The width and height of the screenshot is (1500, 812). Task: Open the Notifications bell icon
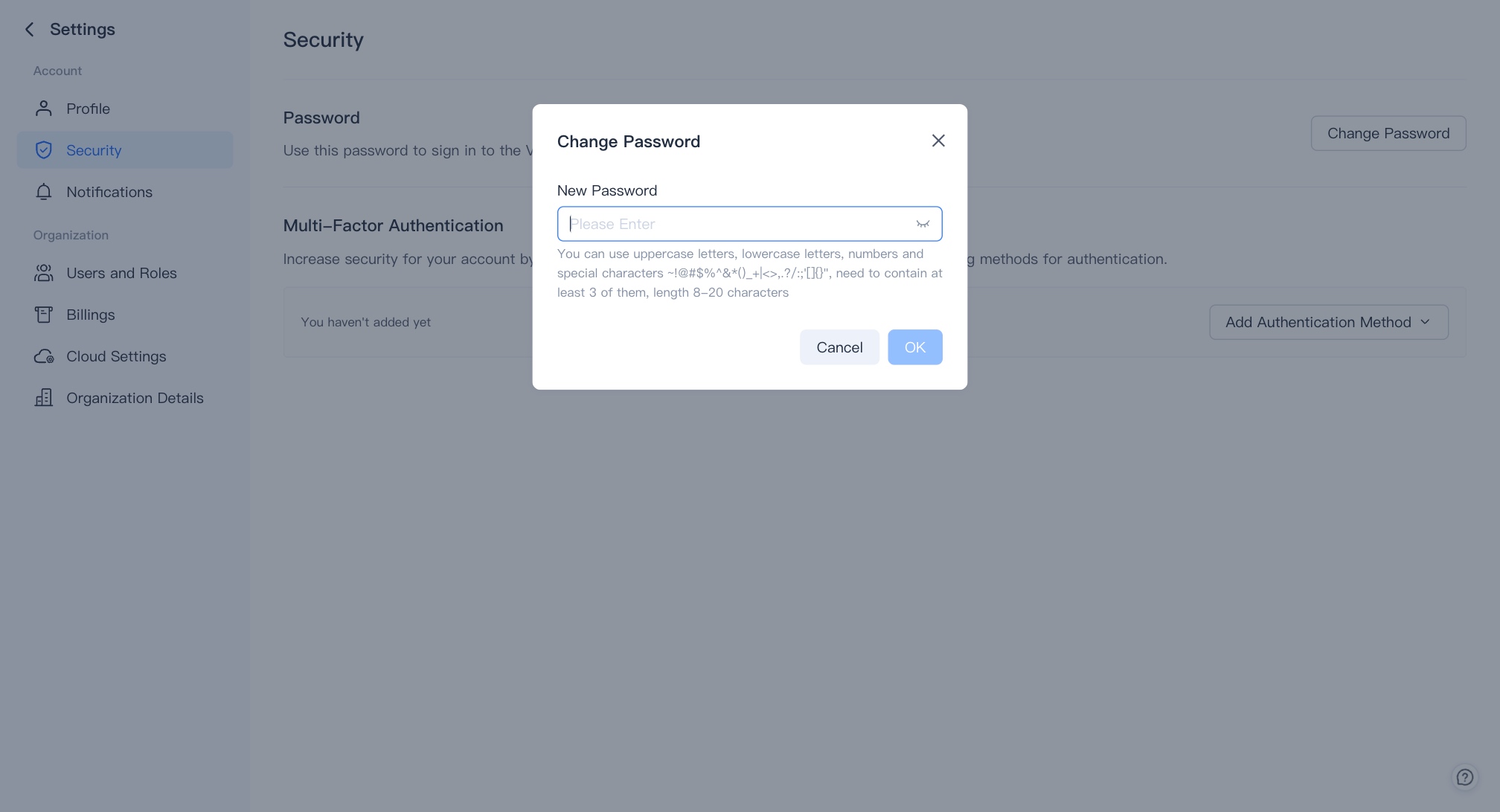pyautogui.click(x=43, y=192)
